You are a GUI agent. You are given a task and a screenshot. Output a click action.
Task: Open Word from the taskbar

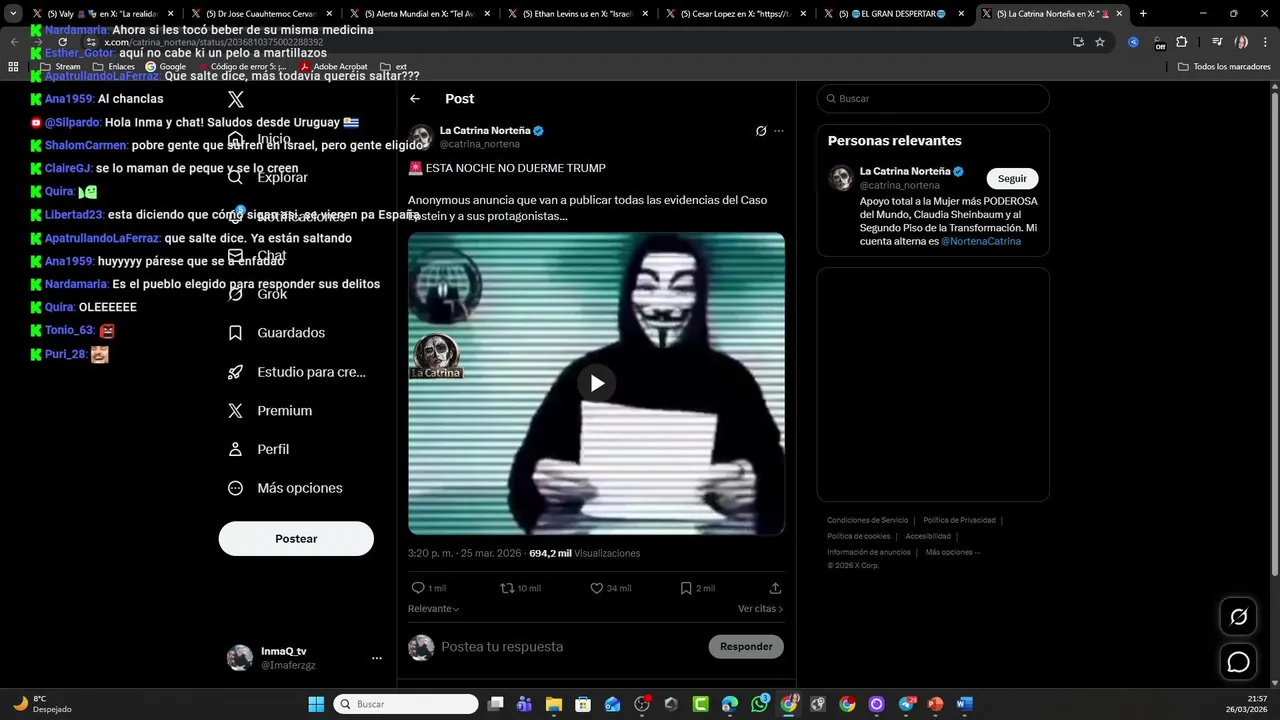[964, 704]
